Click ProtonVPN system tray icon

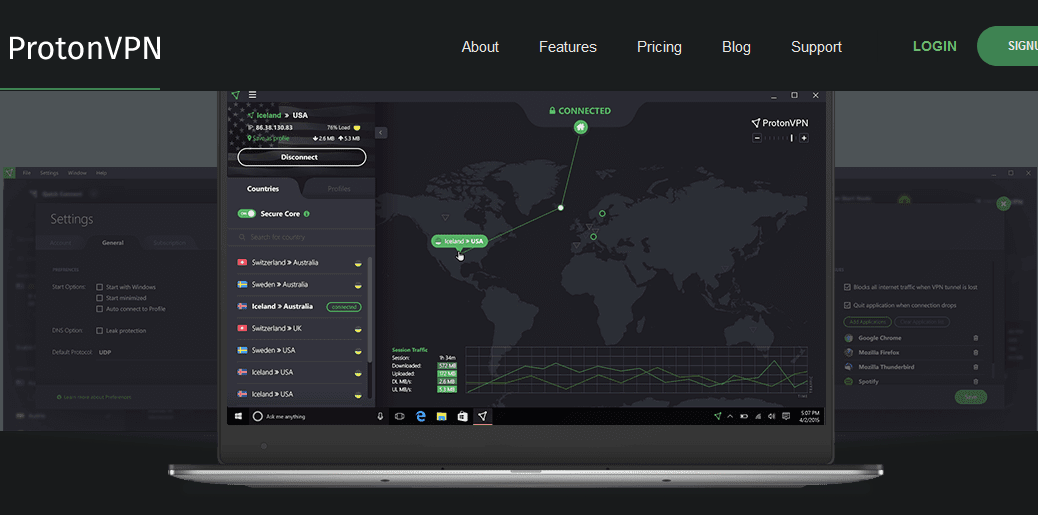(x=718, y=416)
